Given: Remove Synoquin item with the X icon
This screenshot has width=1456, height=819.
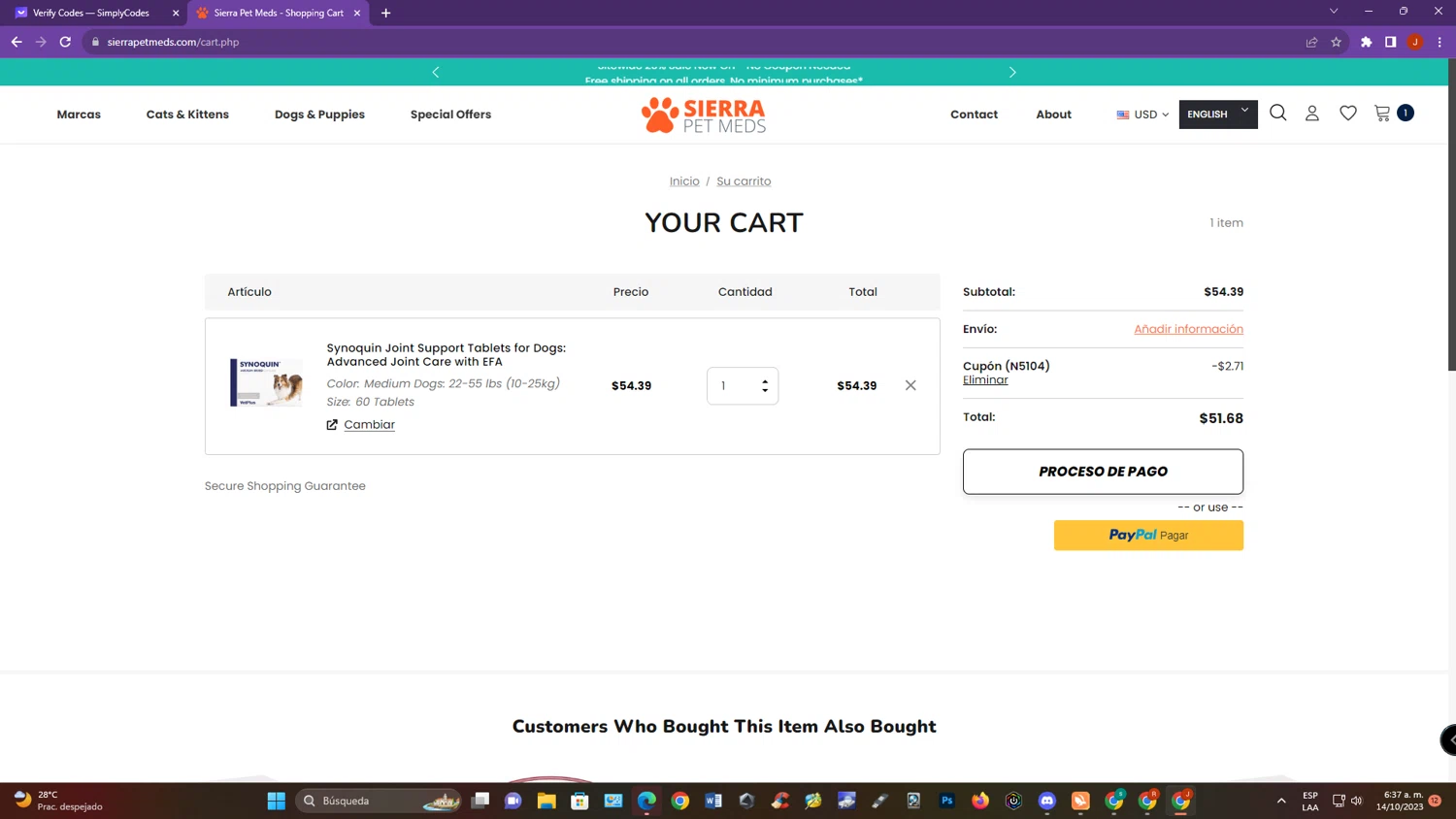Looking at the screenshot, I should click(910, 385).
